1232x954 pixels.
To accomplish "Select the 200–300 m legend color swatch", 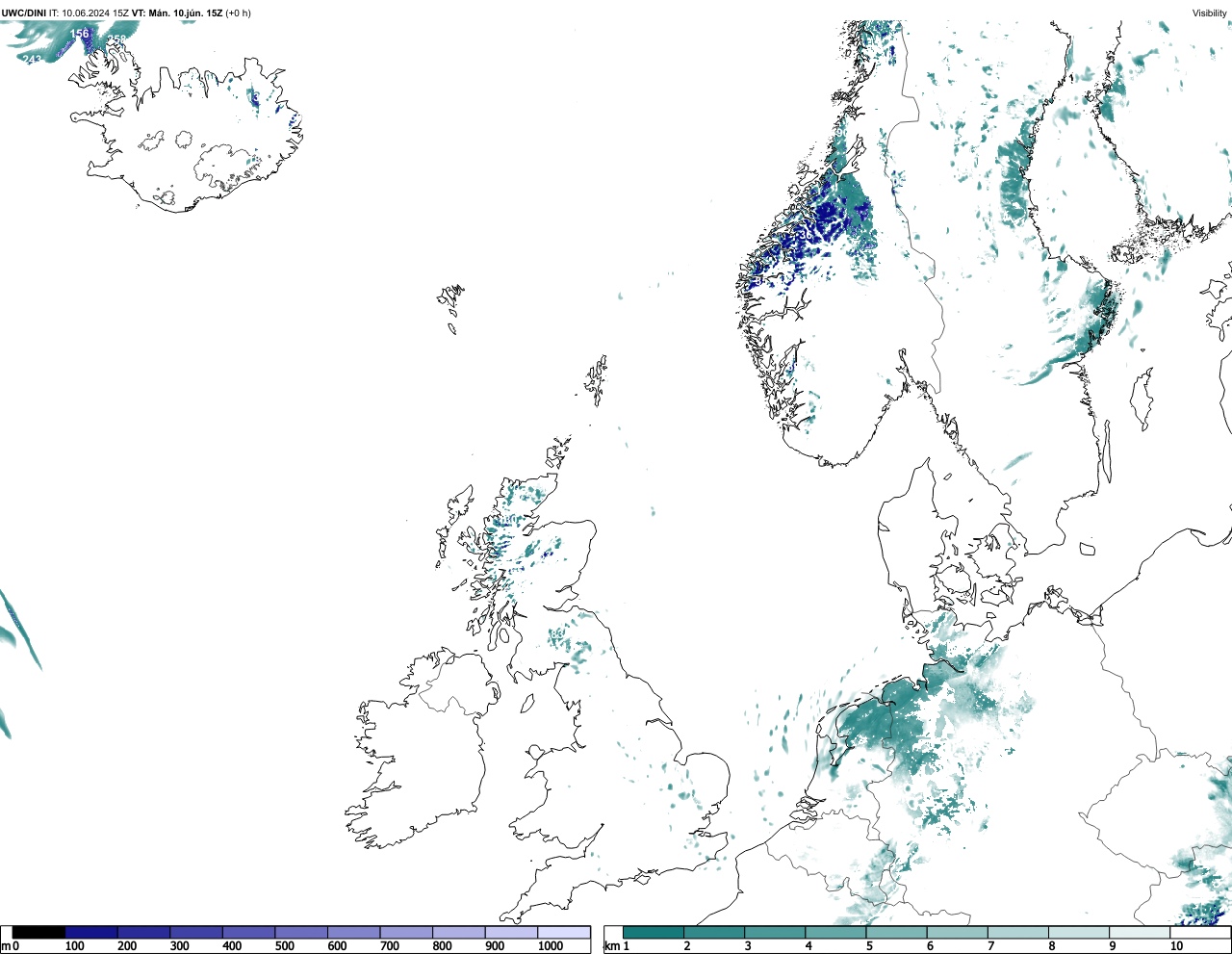I will (144, 932).
